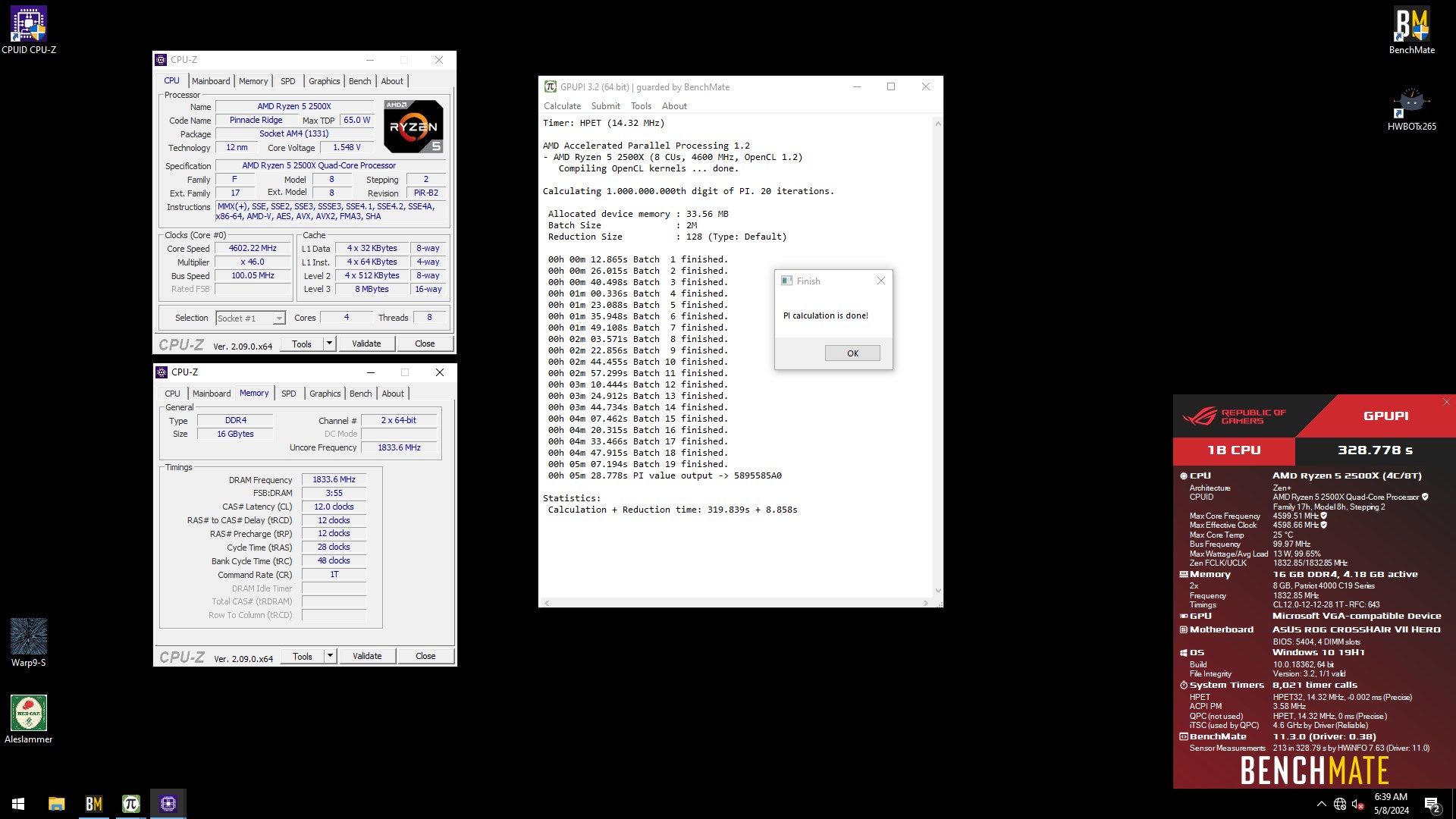This screenshot has width=1456, height=819.
Task: Open the Submit menu in GPUPI
Action: pyautogui.click(x=605, y=106)
